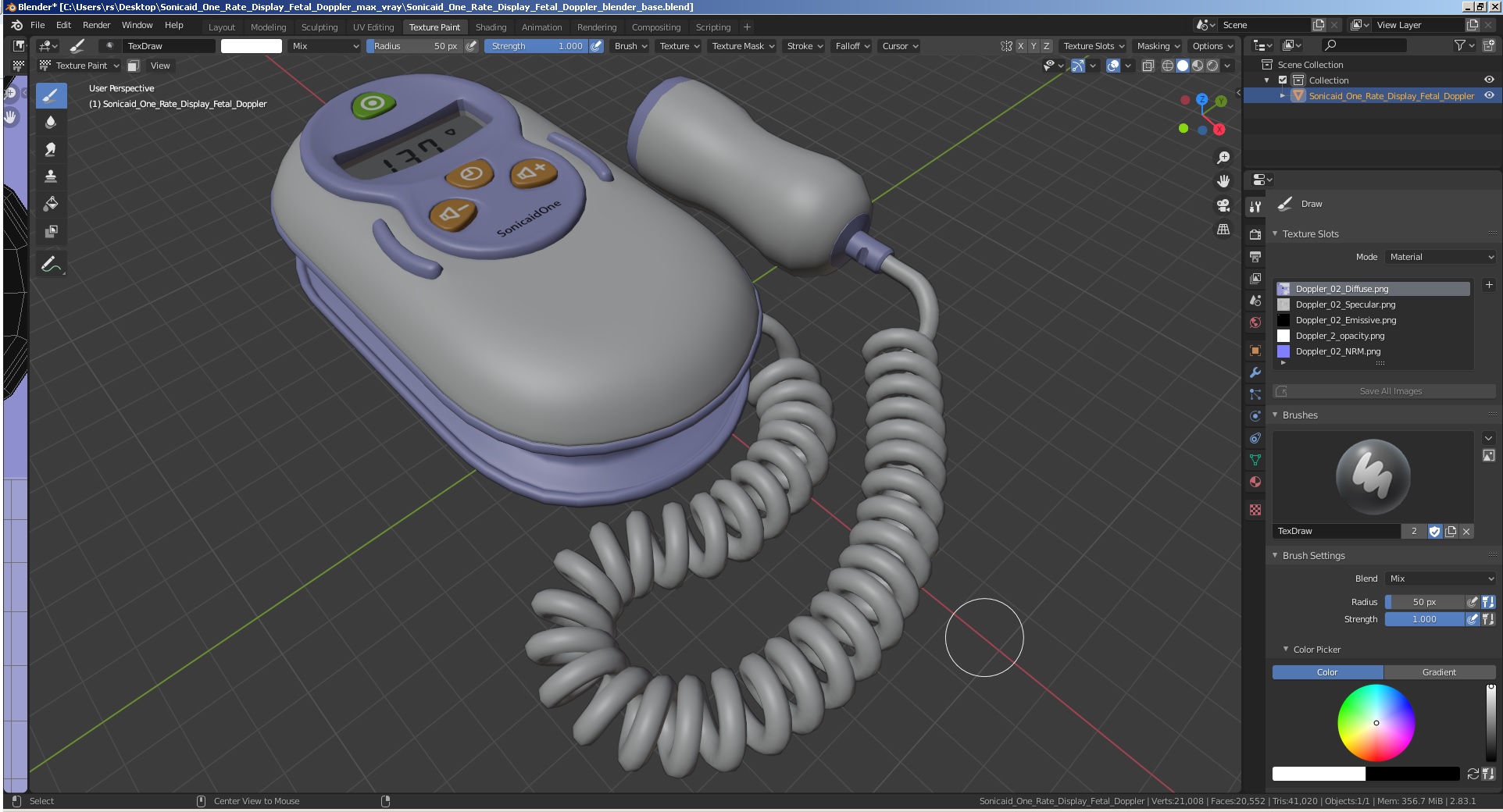Toggle Collection exclude checkbox in outliner
The width and height of the screenshot is (1503, 812).
tap(1283, 80)
